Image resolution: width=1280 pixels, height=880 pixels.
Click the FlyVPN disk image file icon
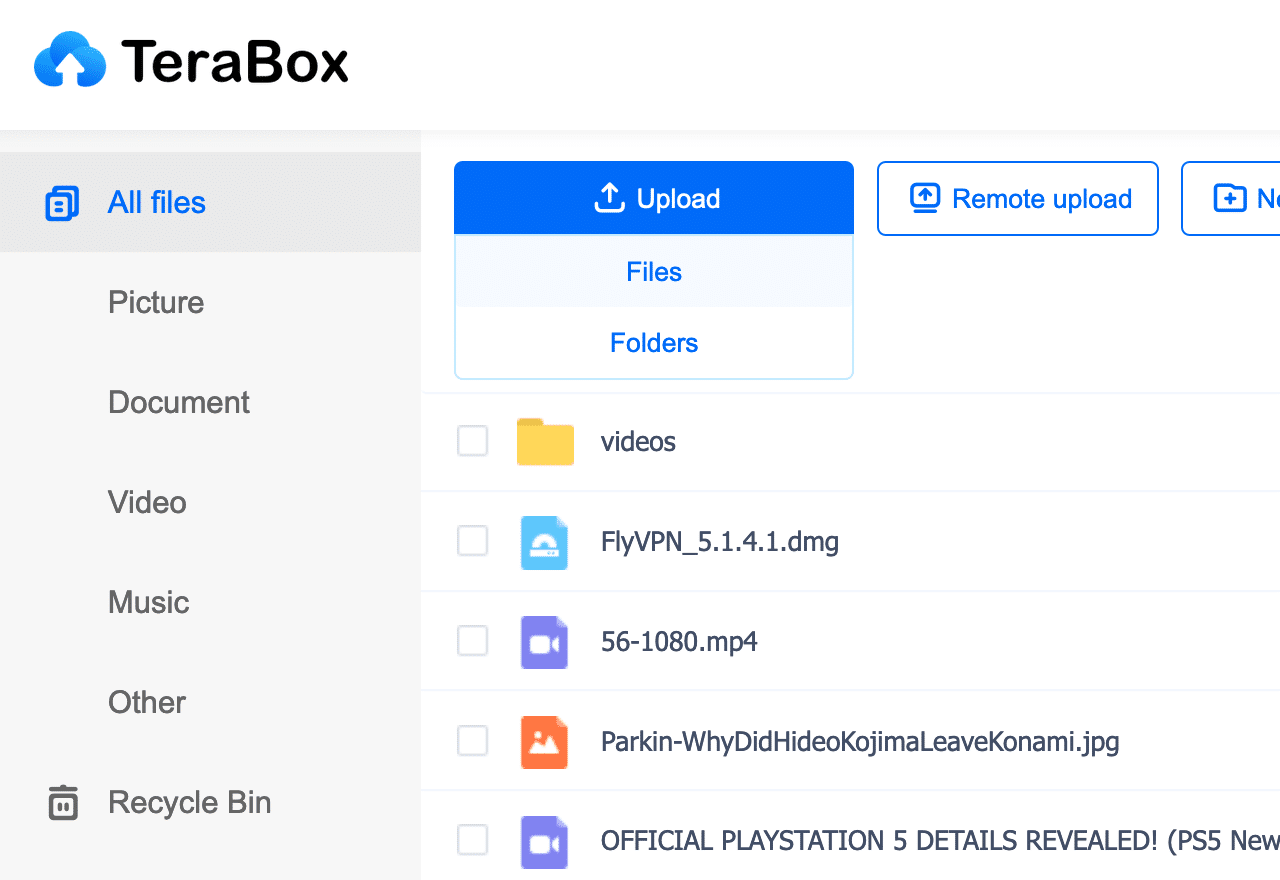544,541
